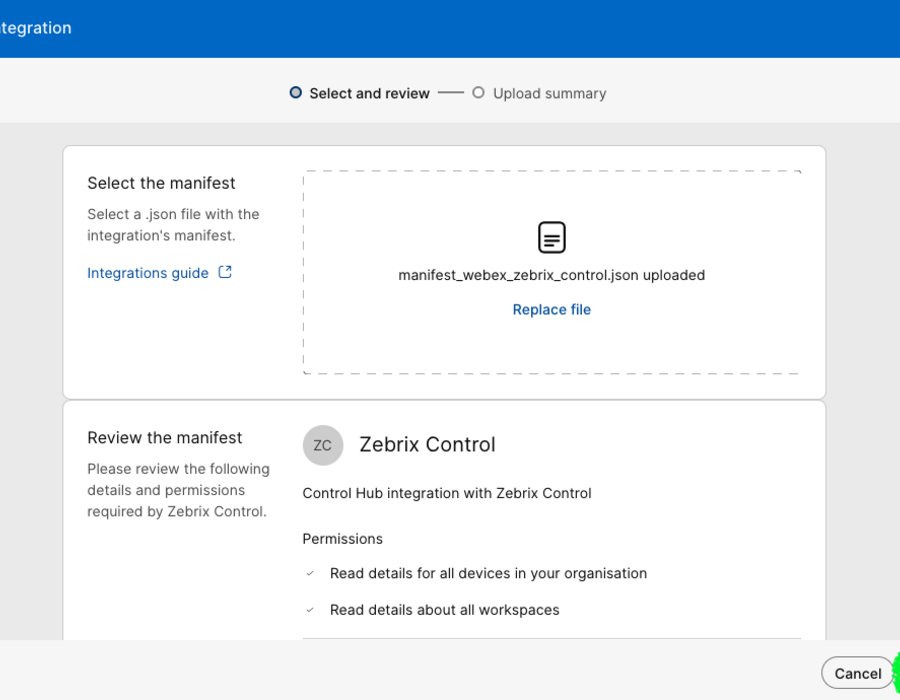Screen dimensions: 900x700
Task: Click the external link icon beside Integrations guide
Action: (x=225, y=272)
